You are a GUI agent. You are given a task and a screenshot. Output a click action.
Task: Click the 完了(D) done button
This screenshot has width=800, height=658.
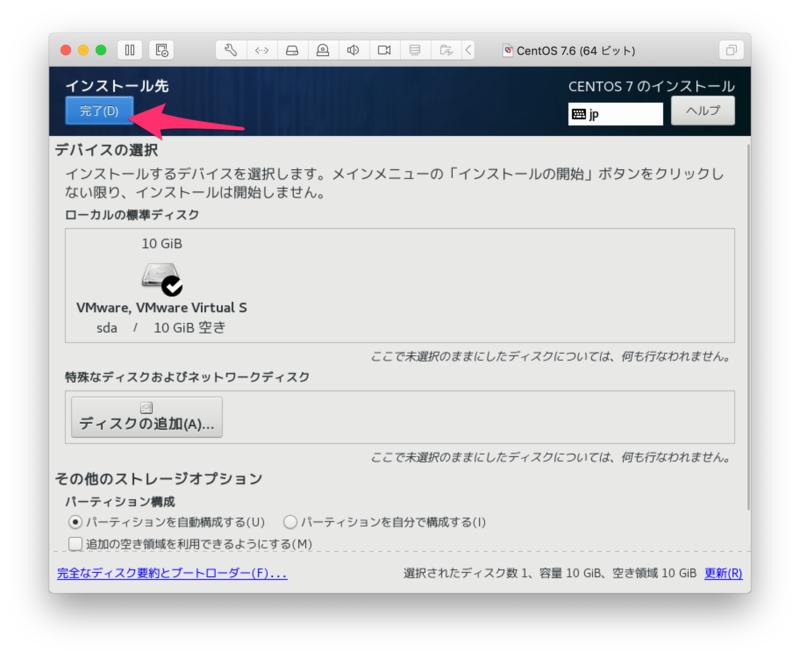click(99, 111)
